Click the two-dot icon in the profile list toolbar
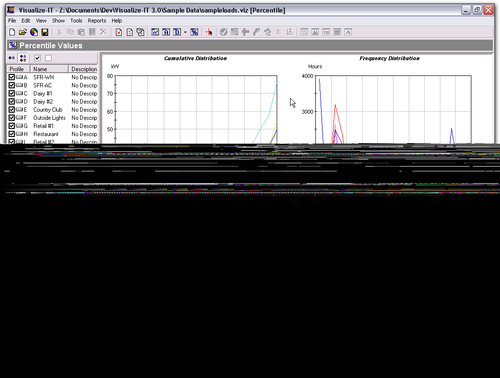The width and height of the screenshot is (500, 378). point(12,58)
